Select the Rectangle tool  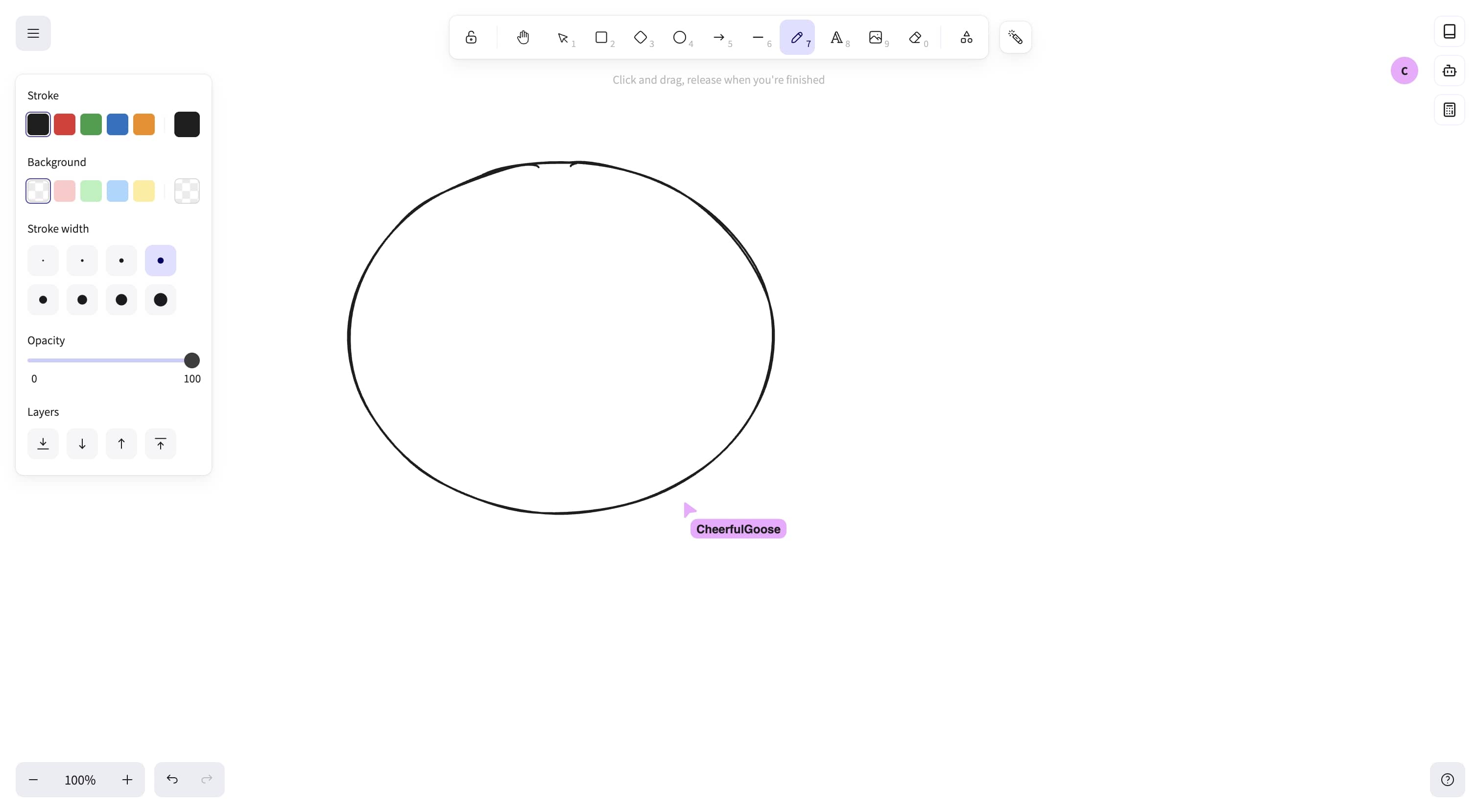pyautogui.click(x=601, y=38)
